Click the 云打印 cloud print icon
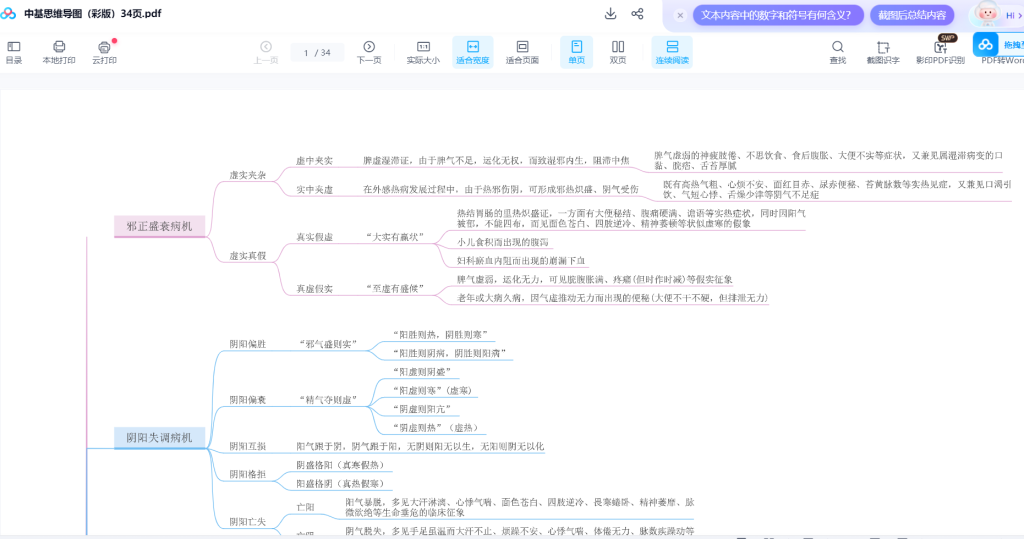This screenshot has width=1024, height=539. [104, 52]
